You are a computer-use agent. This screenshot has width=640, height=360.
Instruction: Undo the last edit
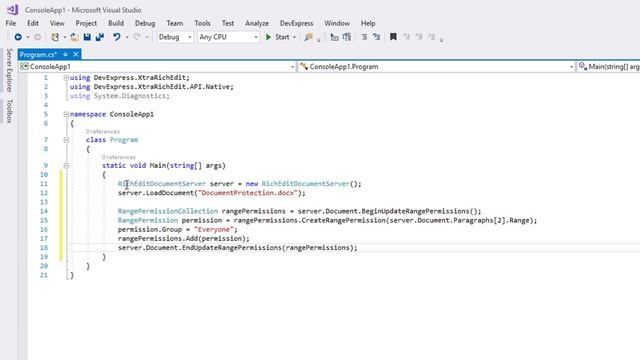tap(117, 37)
